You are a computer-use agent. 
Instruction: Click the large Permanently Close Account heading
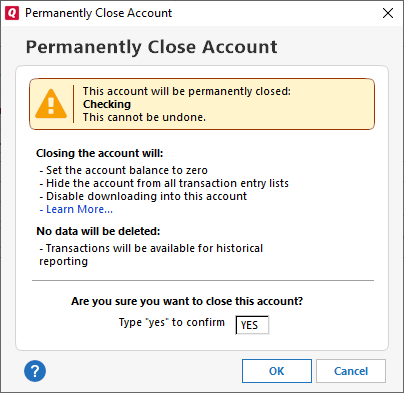(x=152, y=47)
